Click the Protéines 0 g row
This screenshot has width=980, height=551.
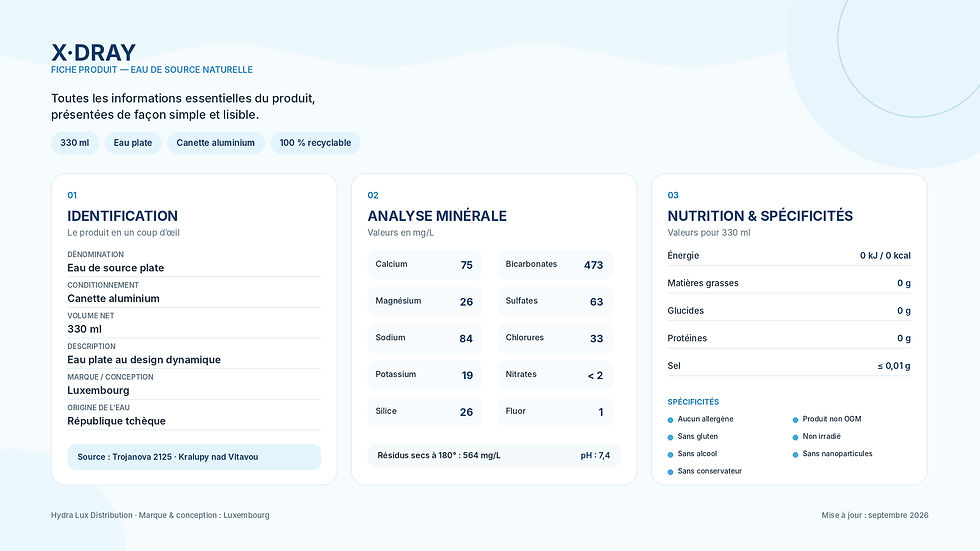coord(789,338)
